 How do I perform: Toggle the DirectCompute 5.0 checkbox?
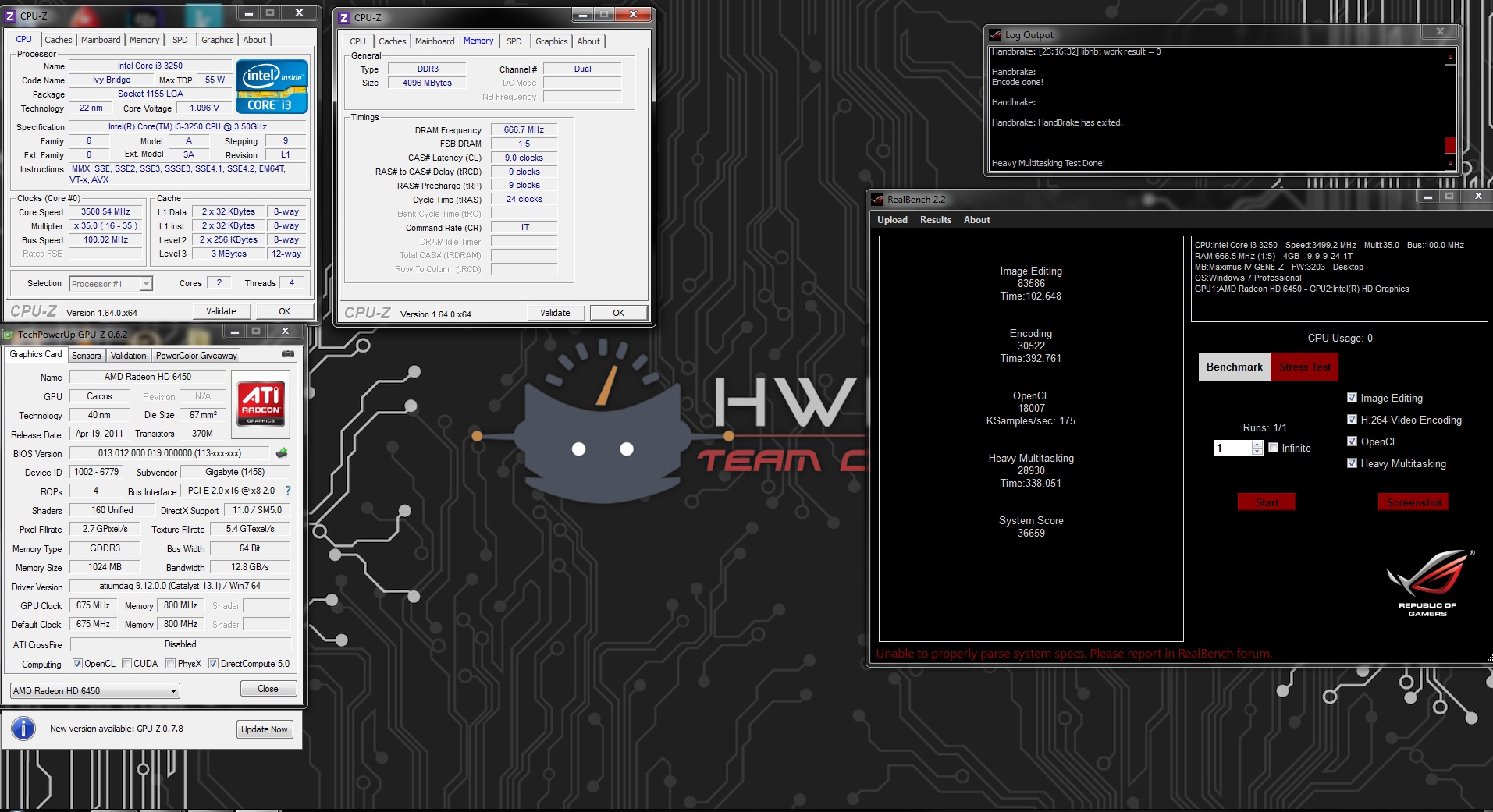(x=213, y=664)
